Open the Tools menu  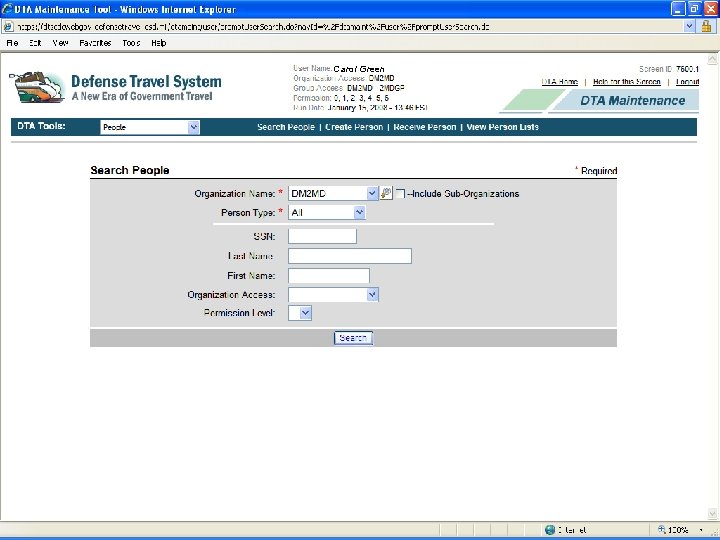pyautogui.click(x=131, y=43)
